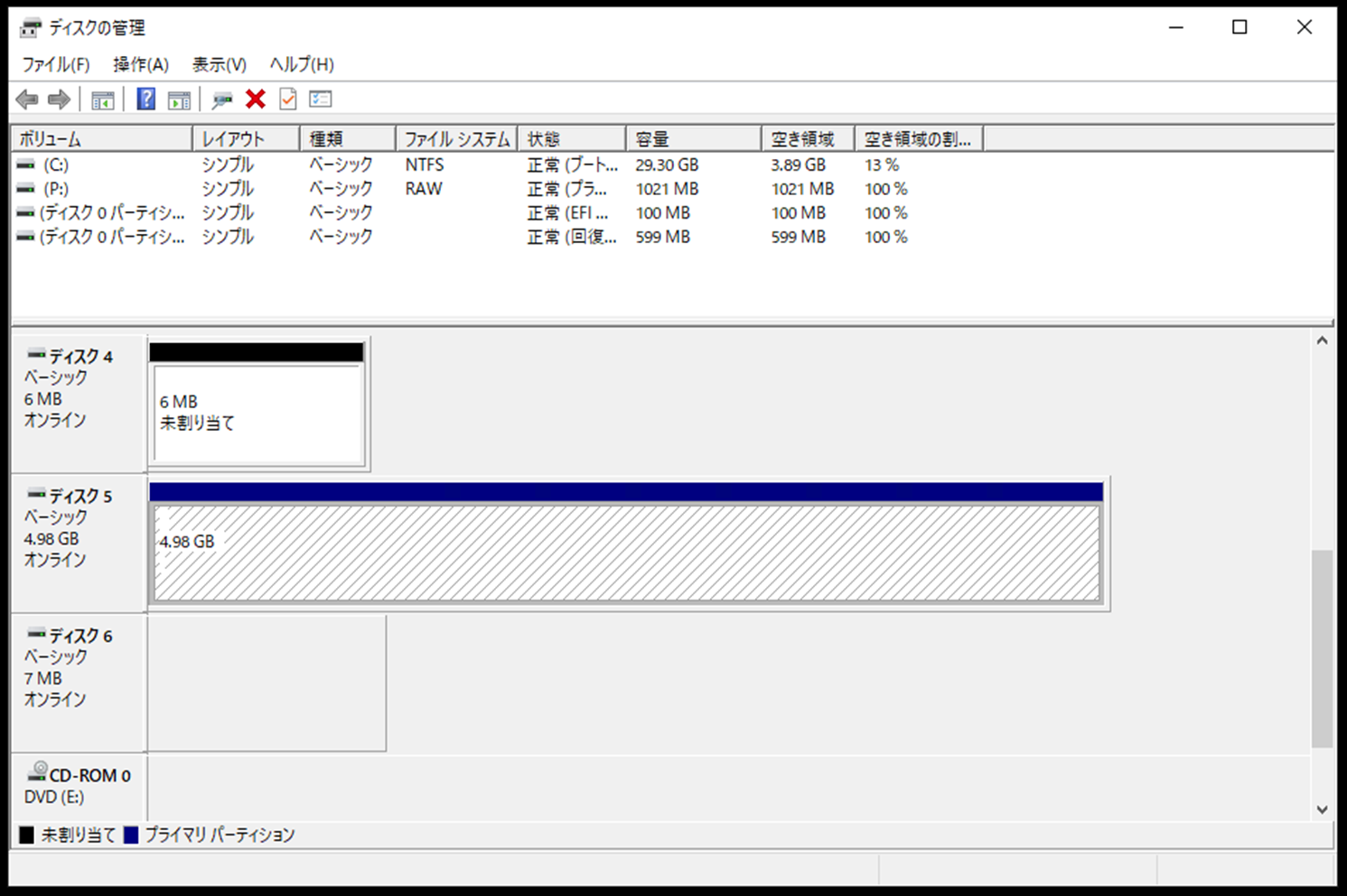Click the scroll up arrow in disk pane

click(x=1323, y=341)
